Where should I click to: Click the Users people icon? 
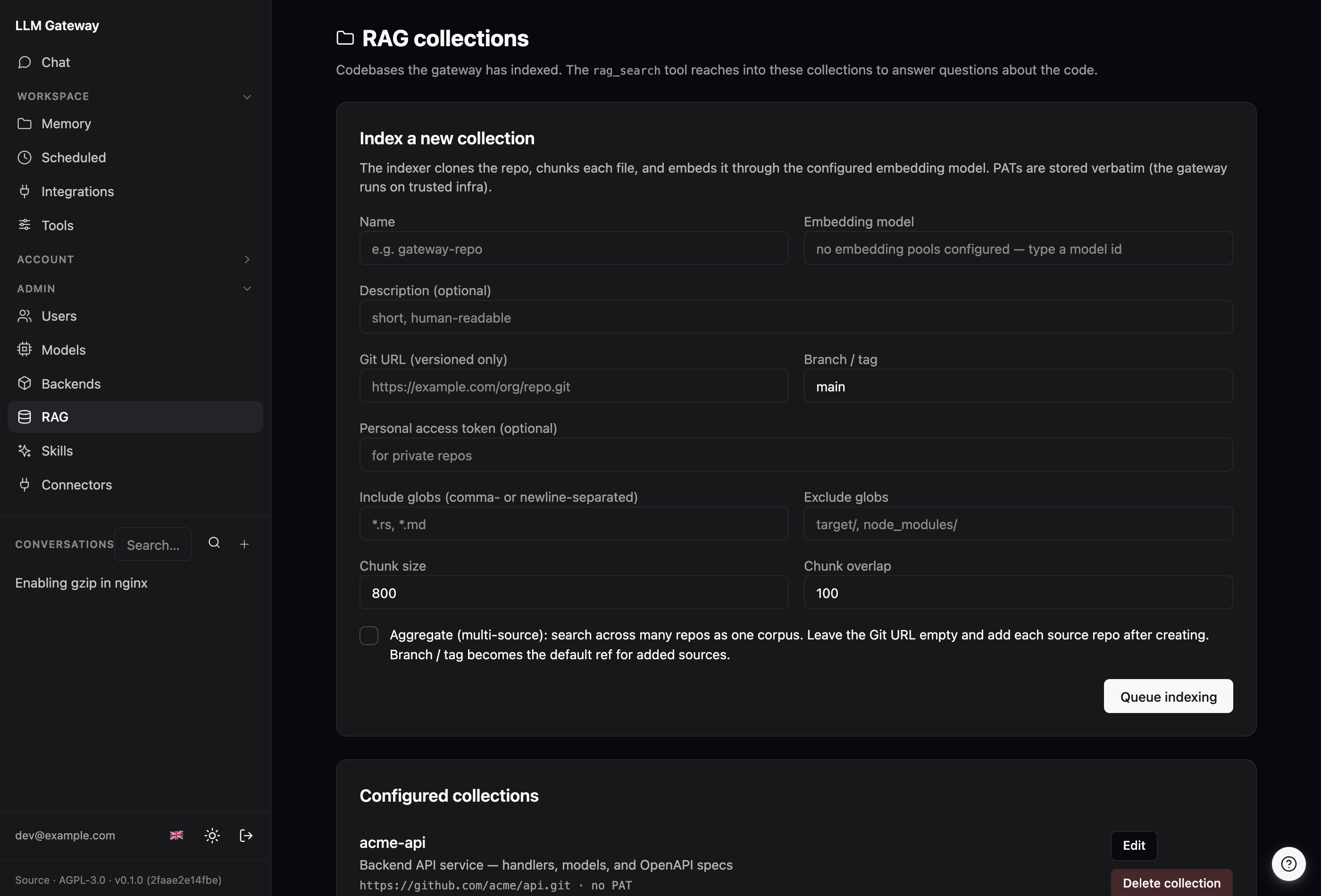[25, 316]
